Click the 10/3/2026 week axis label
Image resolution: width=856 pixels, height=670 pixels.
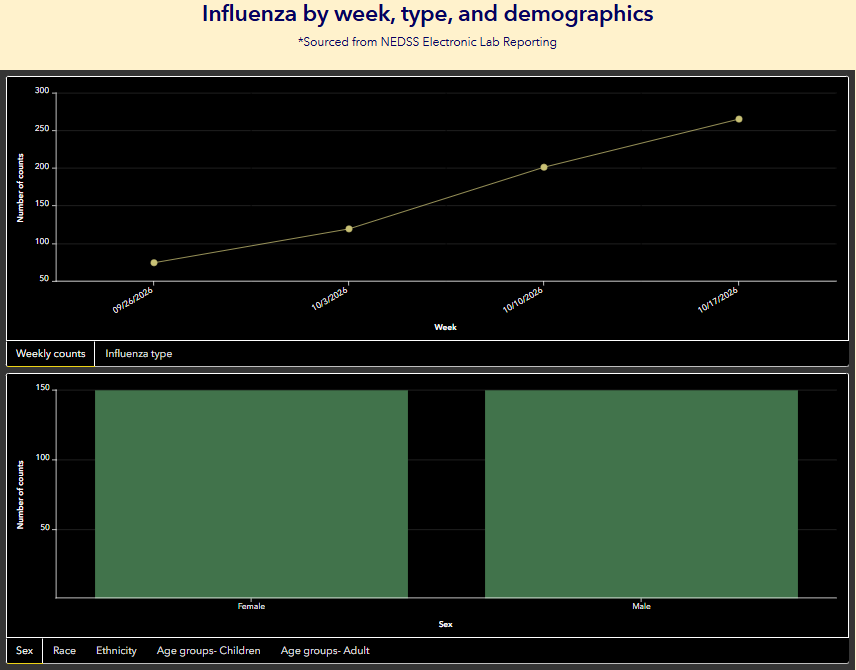click(330, 299)
